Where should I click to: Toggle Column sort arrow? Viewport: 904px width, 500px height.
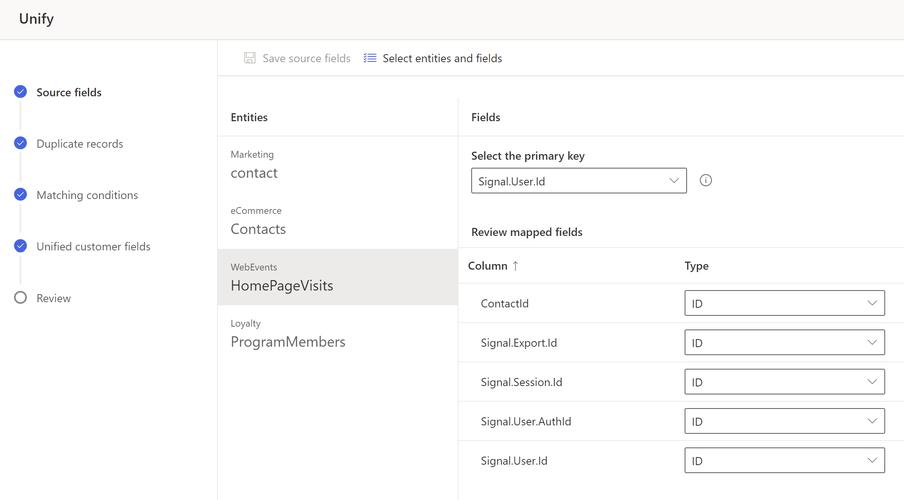[515, 266]
